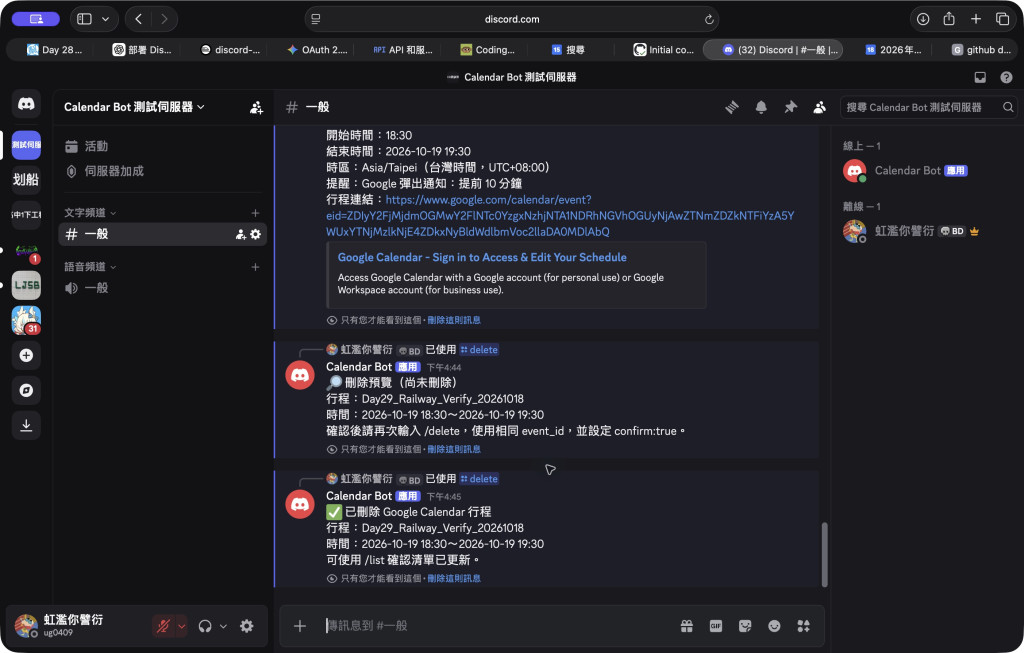Click delete command tag in 下午4:44 message

click(x=479, y=349)
